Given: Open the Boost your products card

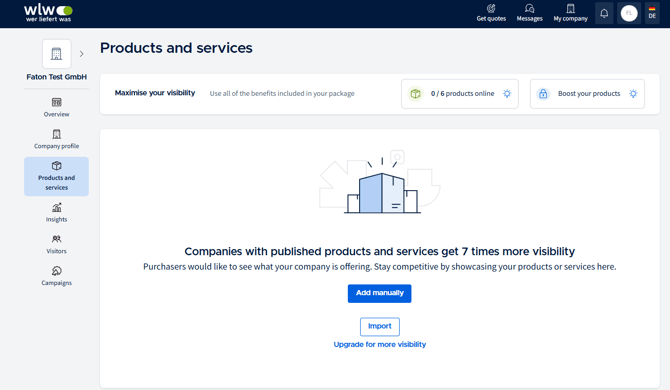Looking at the screenshot, I should 587,94.
